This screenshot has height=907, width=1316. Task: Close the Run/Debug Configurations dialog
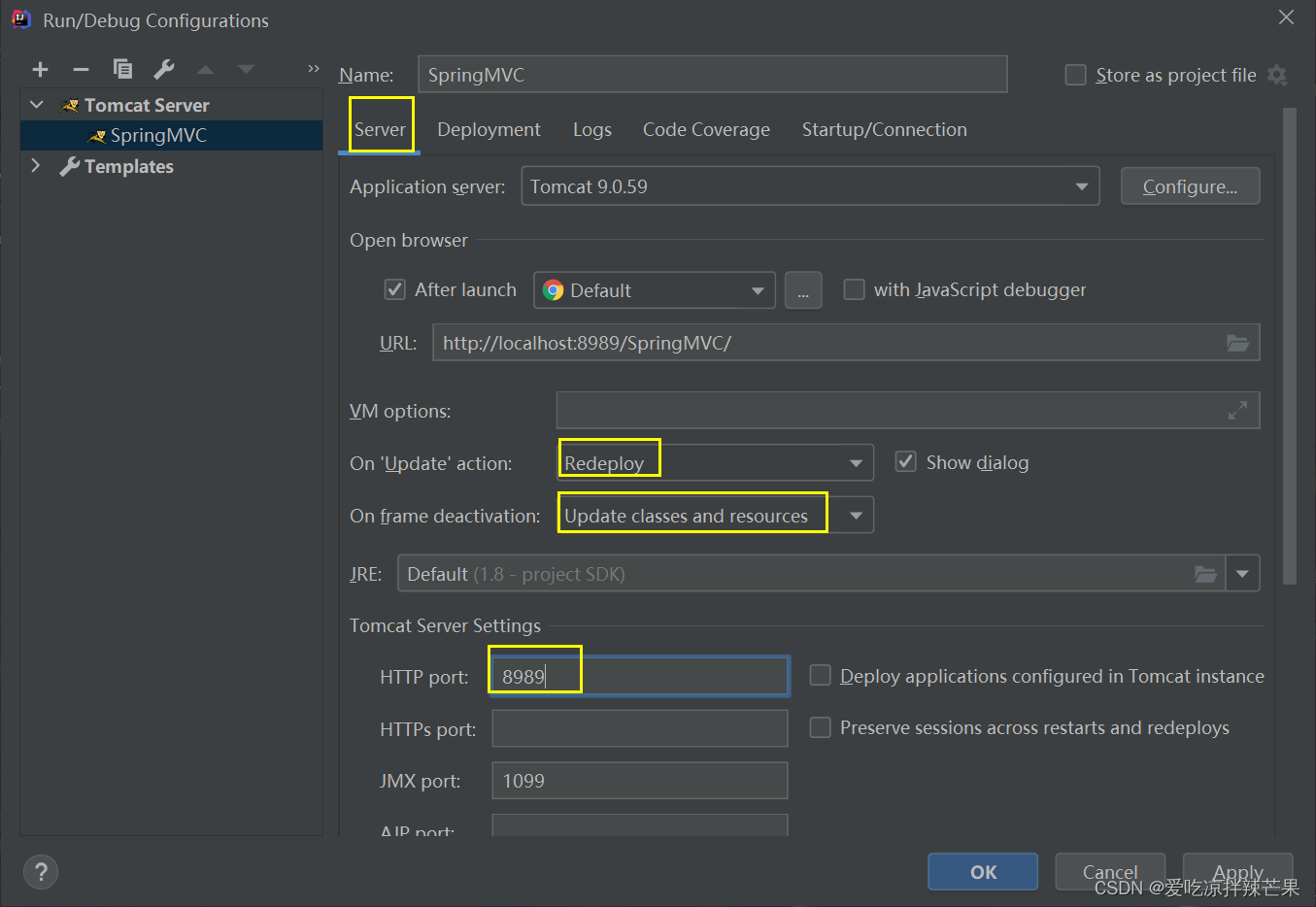[1286, 17]
